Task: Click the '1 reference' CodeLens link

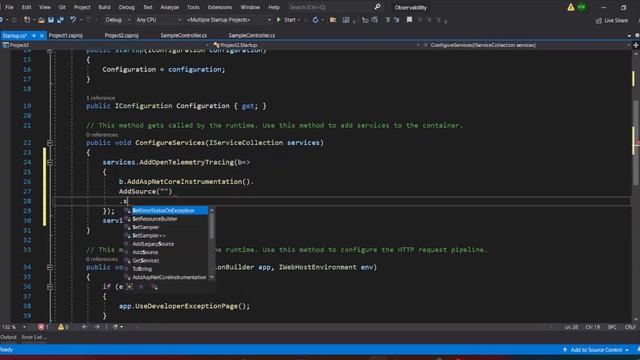Action: 100,98
